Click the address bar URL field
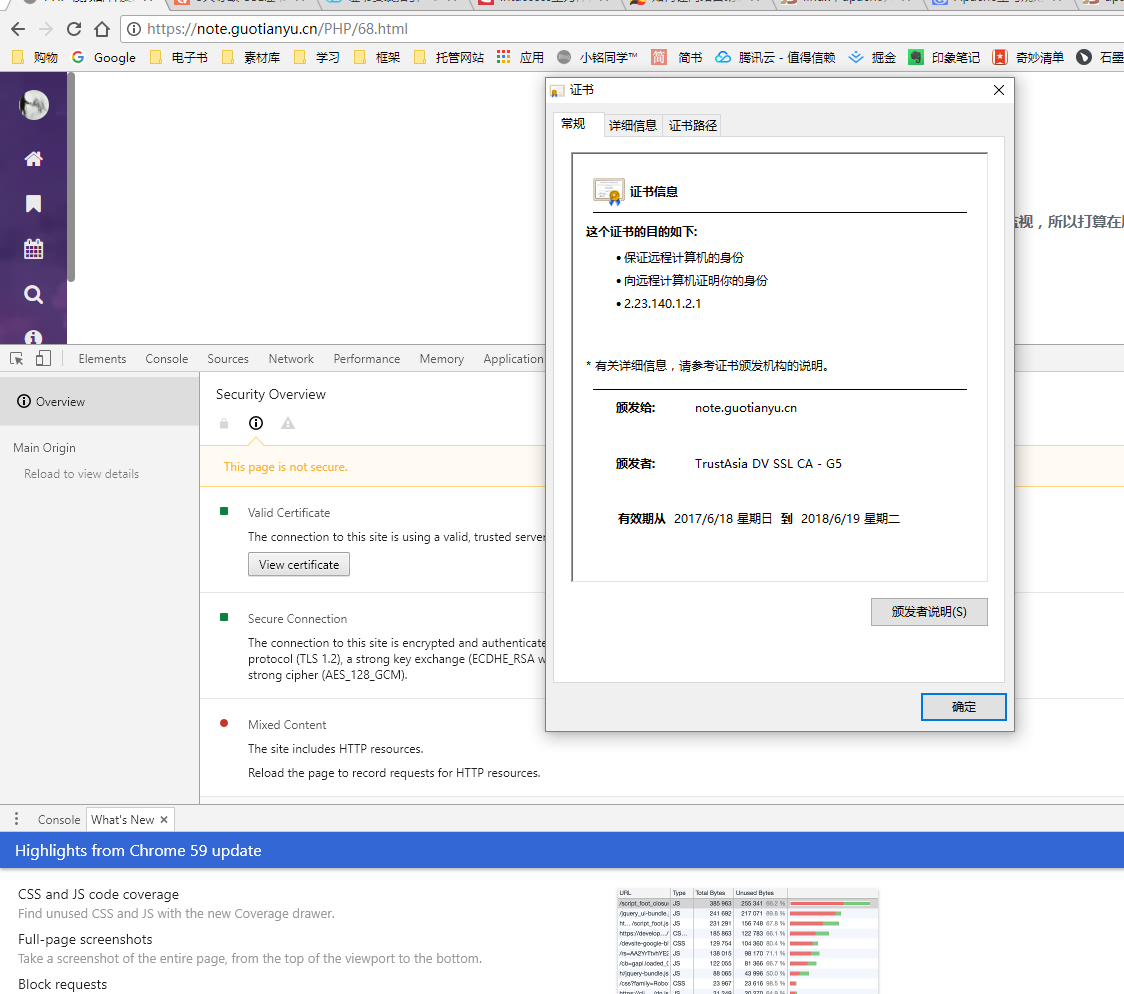1124x994 pixels. pyautogui.click(x=624, y=29)
